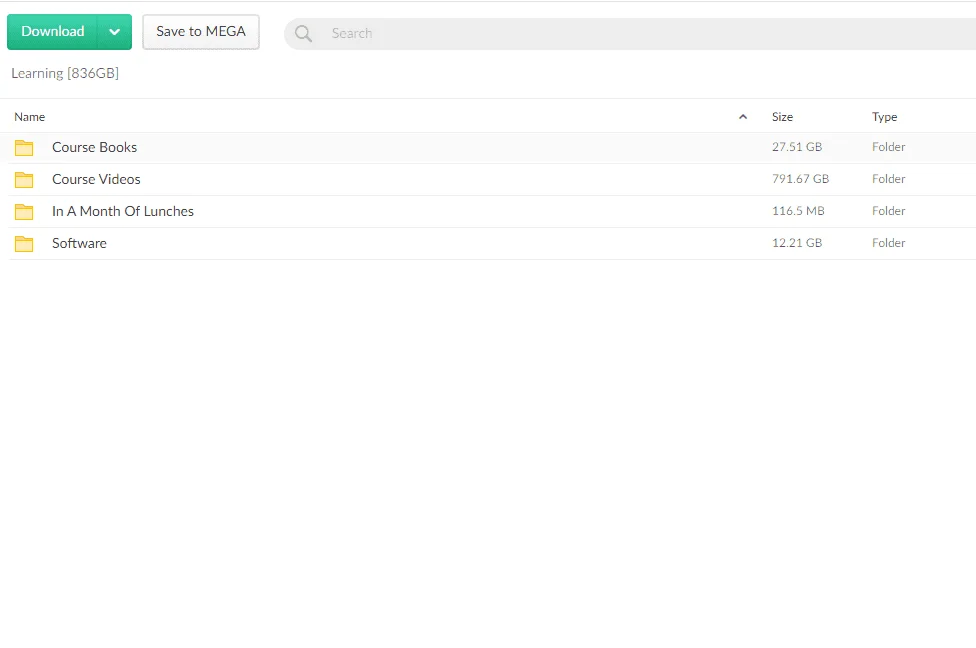Image resolution: width=976 pixels, height=648 pixels.
Task: Select the Course Books folder name
Action: 95,148
